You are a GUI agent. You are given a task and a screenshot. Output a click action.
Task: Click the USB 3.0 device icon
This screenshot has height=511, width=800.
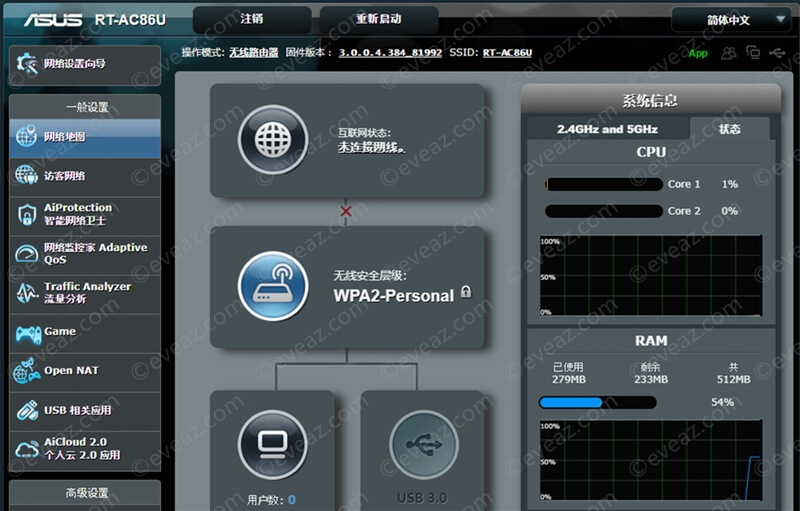point(423,445)
